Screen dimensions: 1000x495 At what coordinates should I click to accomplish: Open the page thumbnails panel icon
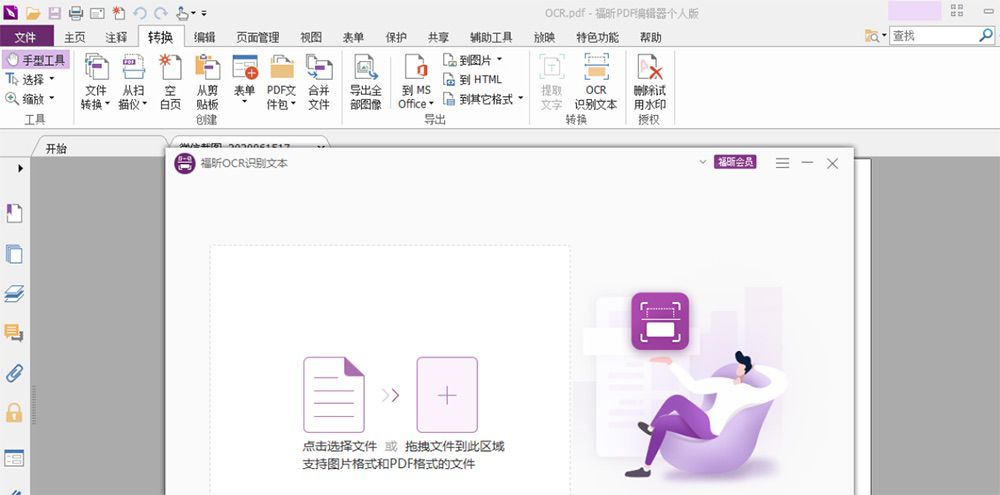14,254
